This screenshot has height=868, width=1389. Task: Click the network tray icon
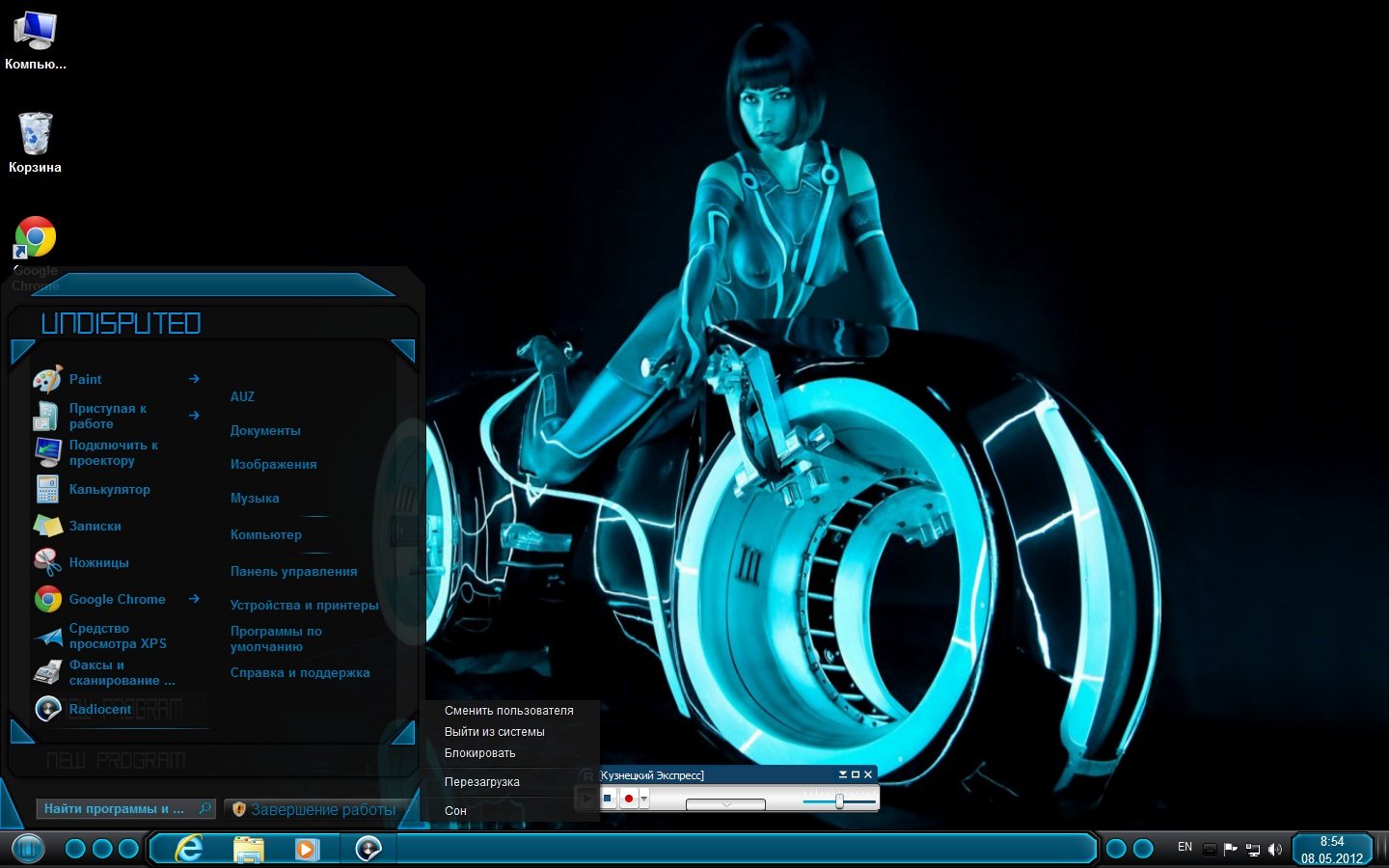[1253, 850]
